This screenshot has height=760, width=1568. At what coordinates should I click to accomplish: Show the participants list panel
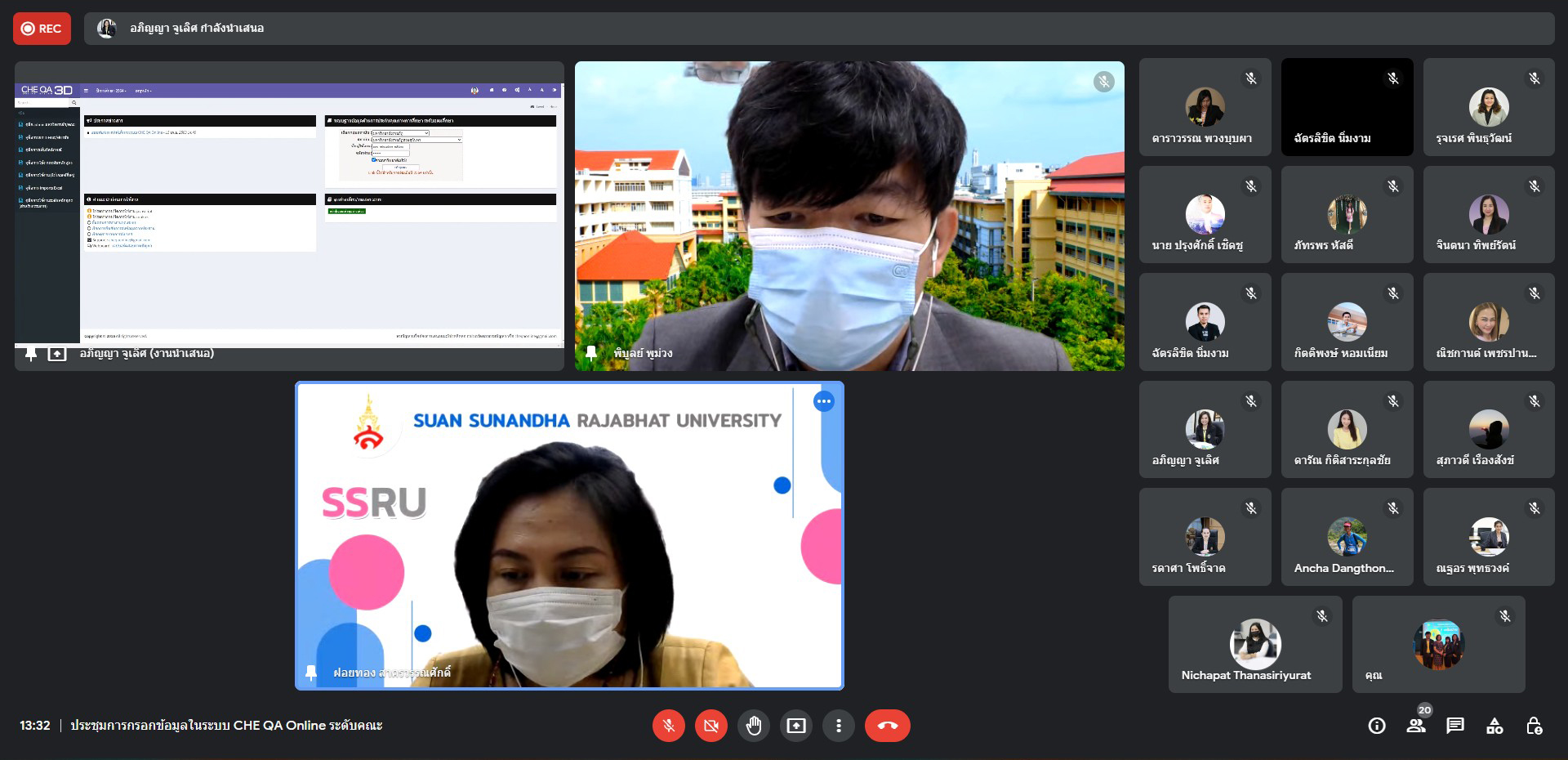[1416, 726]
